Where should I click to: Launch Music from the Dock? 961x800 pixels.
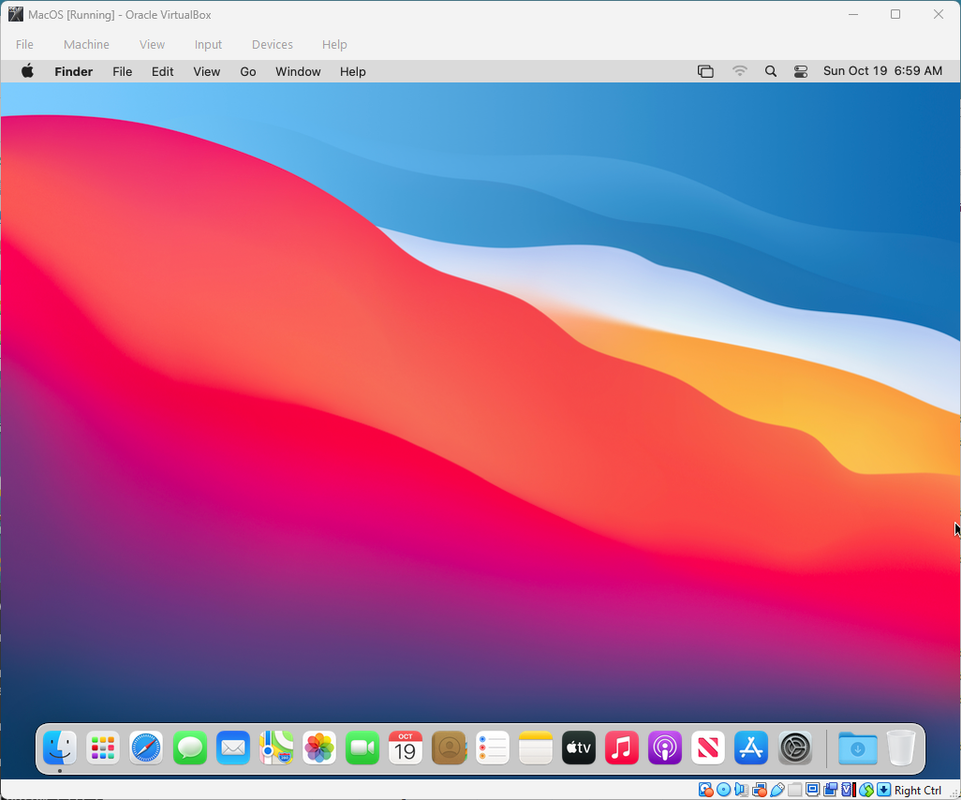(x=621, y=747)
